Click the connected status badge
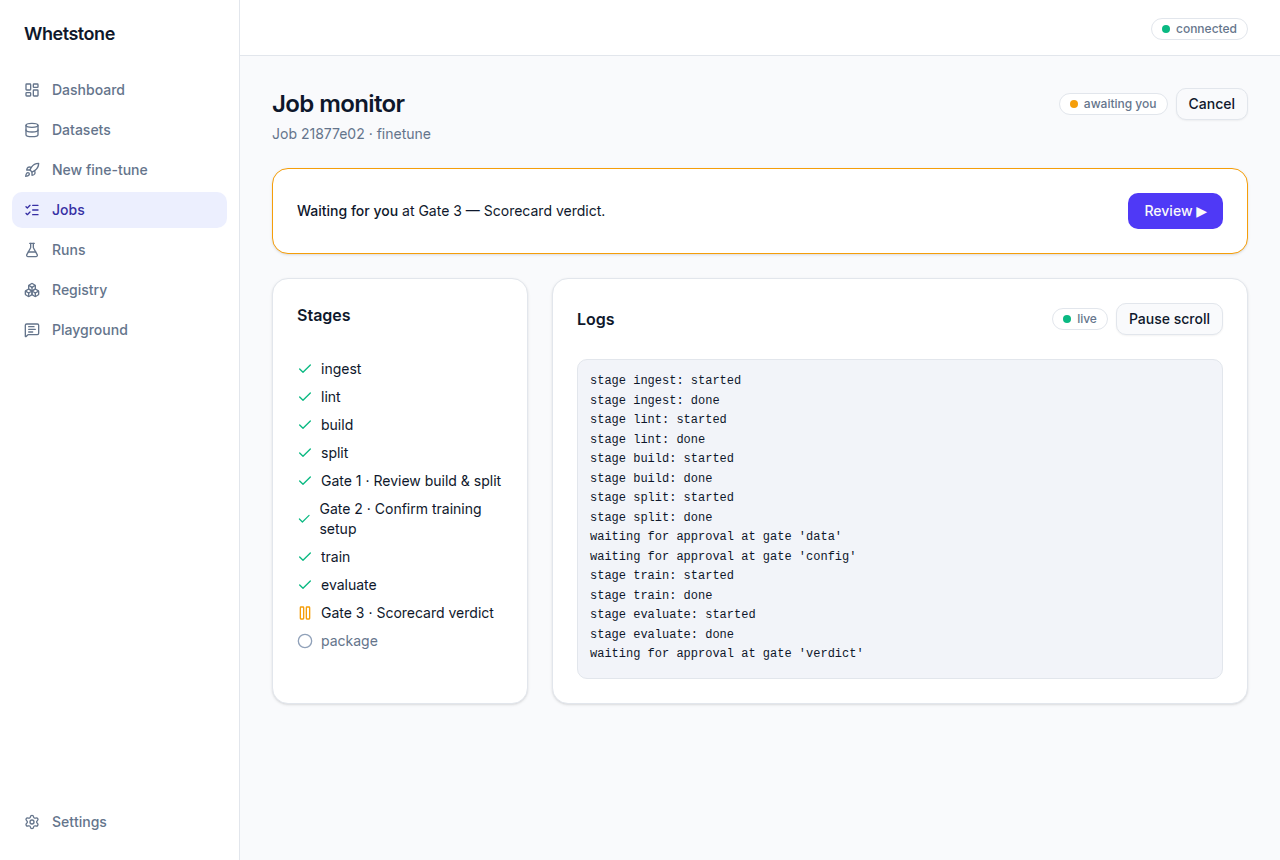The image size is (1280, 860). tap(1199, 29)
